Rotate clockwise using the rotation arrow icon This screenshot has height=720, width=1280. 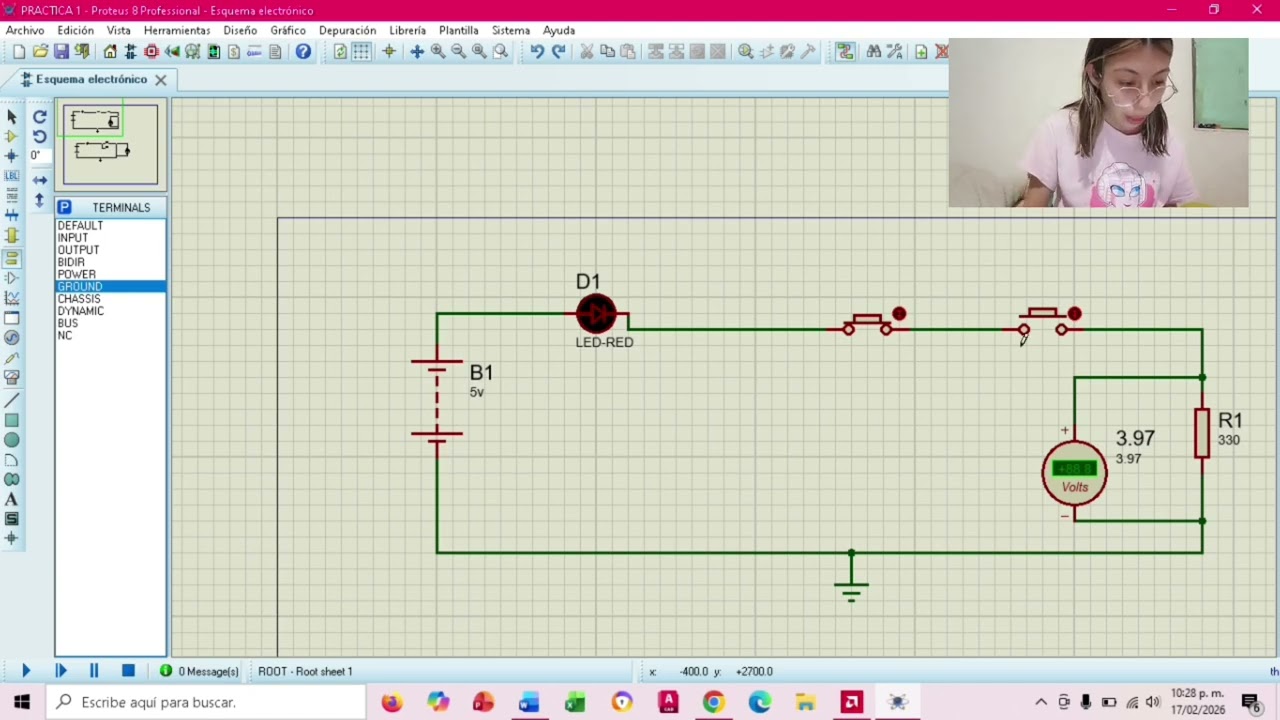pos(40,117)
